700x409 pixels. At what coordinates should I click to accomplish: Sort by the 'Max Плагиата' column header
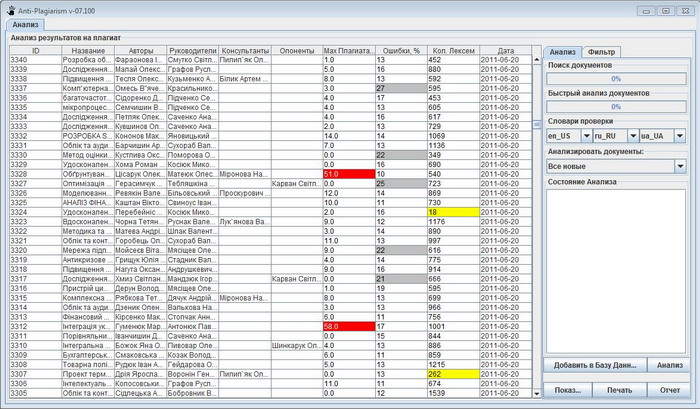click(347, 50)
